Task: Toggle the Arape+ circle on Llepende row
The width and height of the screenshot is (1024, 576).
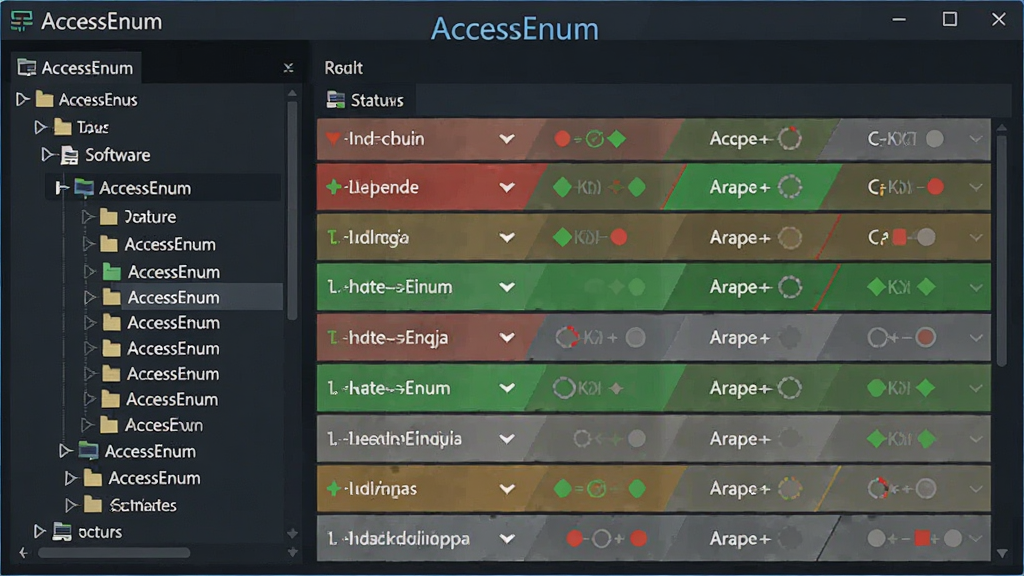Action: pos(790,187)
